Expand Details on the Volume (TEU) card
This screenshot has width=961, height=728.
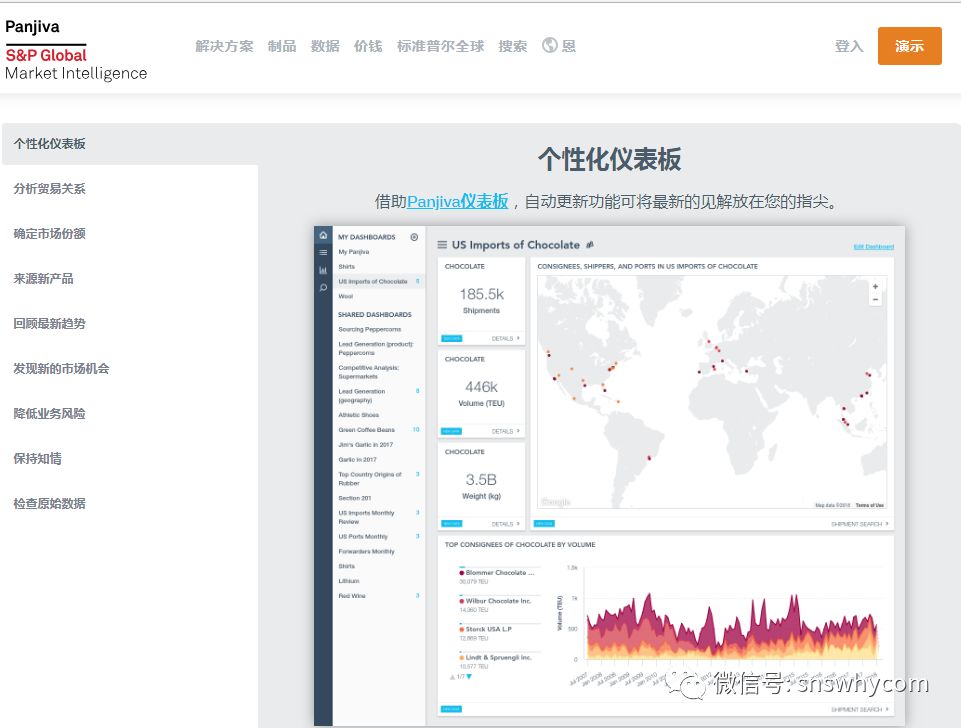pos(505,431)
